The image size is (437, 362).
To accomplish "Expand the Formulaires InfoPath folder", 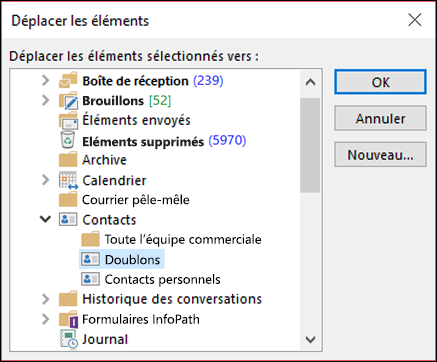I will pyautogui.click(x=46, y=319).
